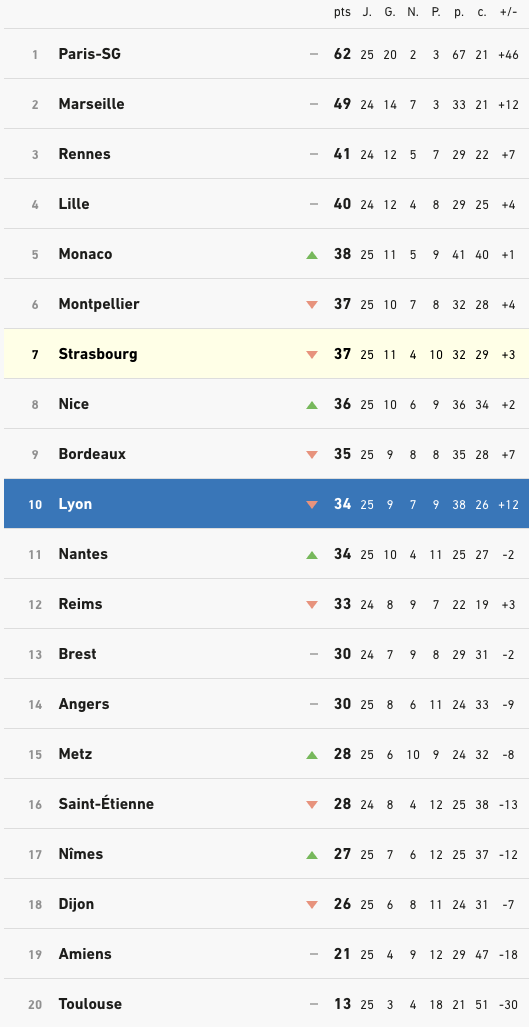Viewport: 529px width, 1027px height.
Task: Click Paris-SG's unchanged dash indicator
Action: 314,54
